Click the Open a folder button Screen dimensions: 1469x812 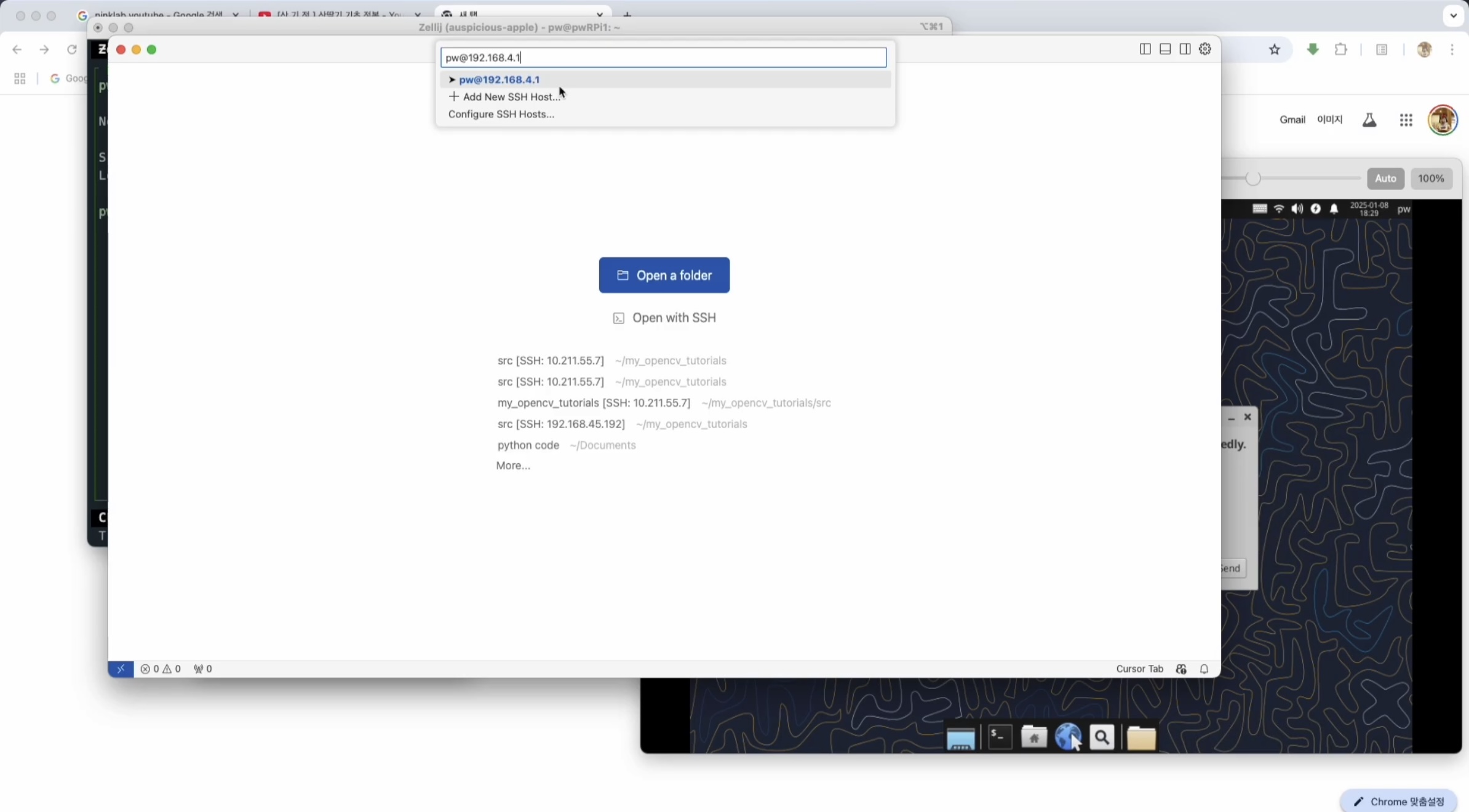coord(664,275)
